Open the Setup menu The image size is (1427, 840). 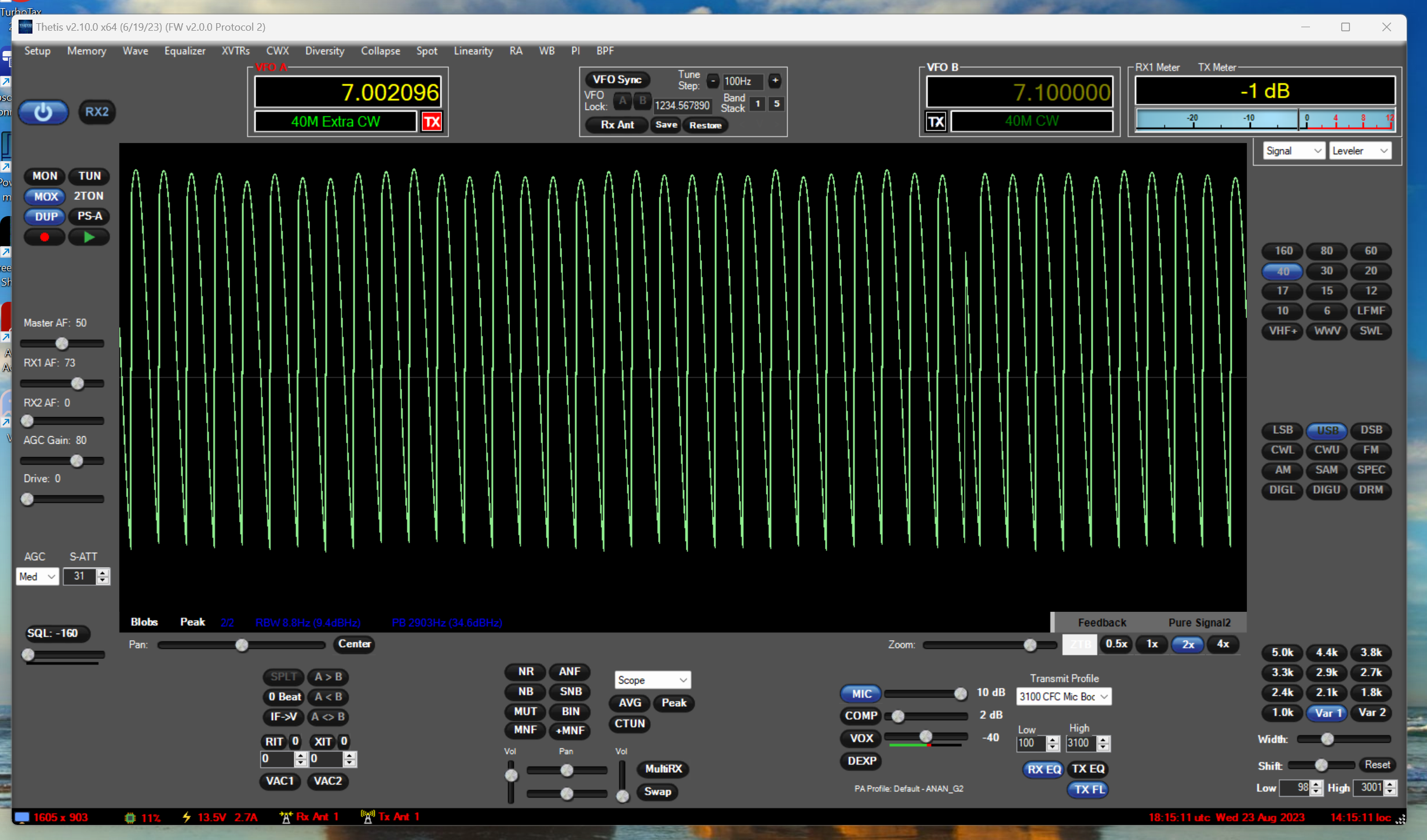click(38, 51)
